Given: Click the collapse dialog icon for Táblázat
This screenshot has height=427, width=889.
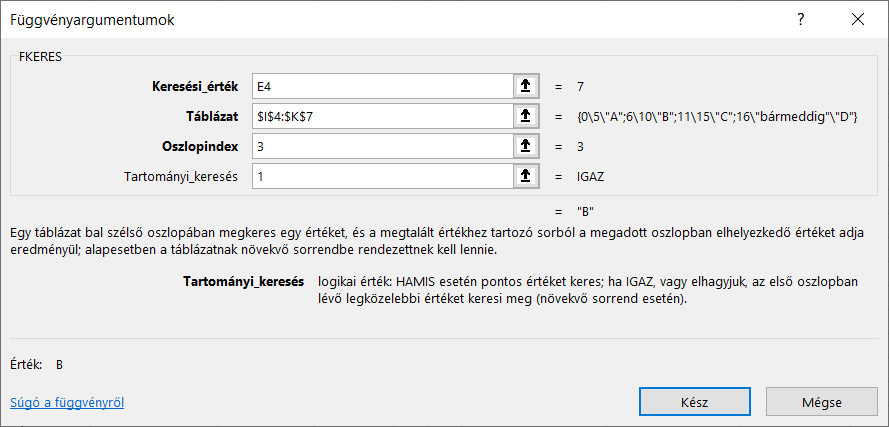Looking at the screenshot, I should tap(525, 116).
